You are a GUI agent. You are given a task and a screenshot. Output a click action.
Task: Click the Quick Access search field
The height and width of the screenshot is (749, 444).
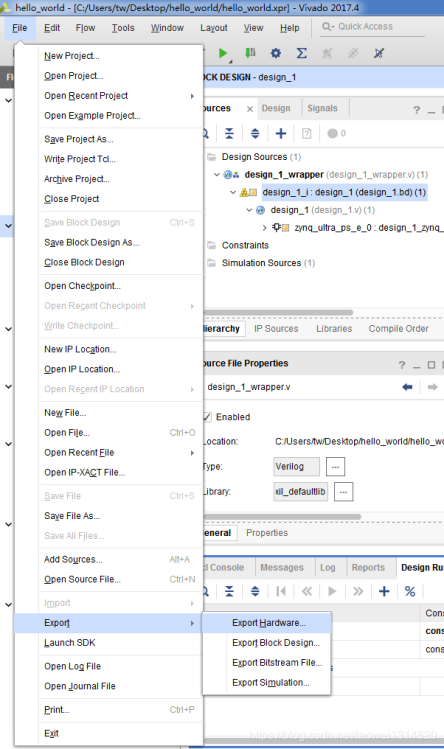point(371,27)
